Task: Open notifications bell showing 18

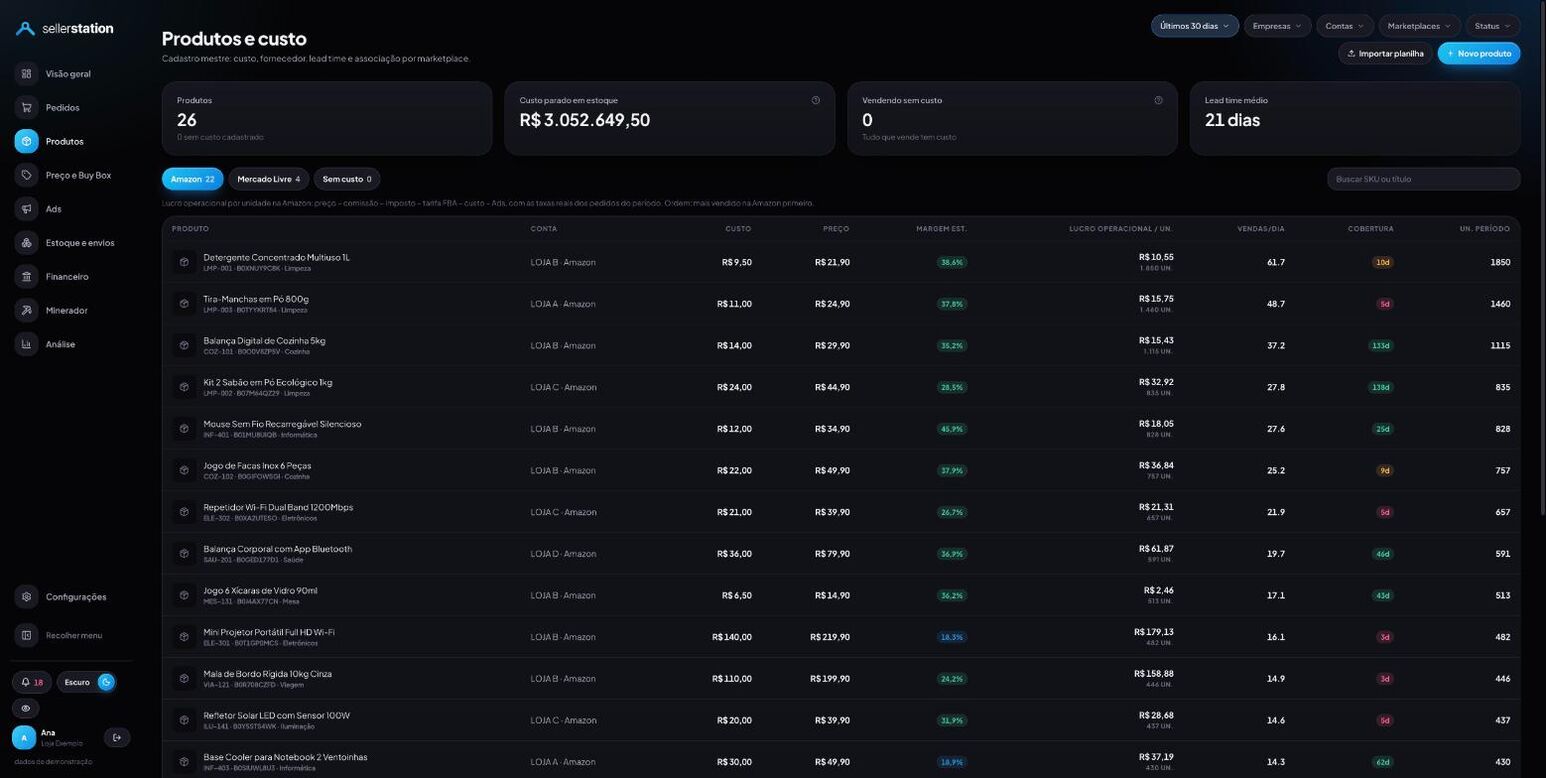Action: click(x=32, y=682)
